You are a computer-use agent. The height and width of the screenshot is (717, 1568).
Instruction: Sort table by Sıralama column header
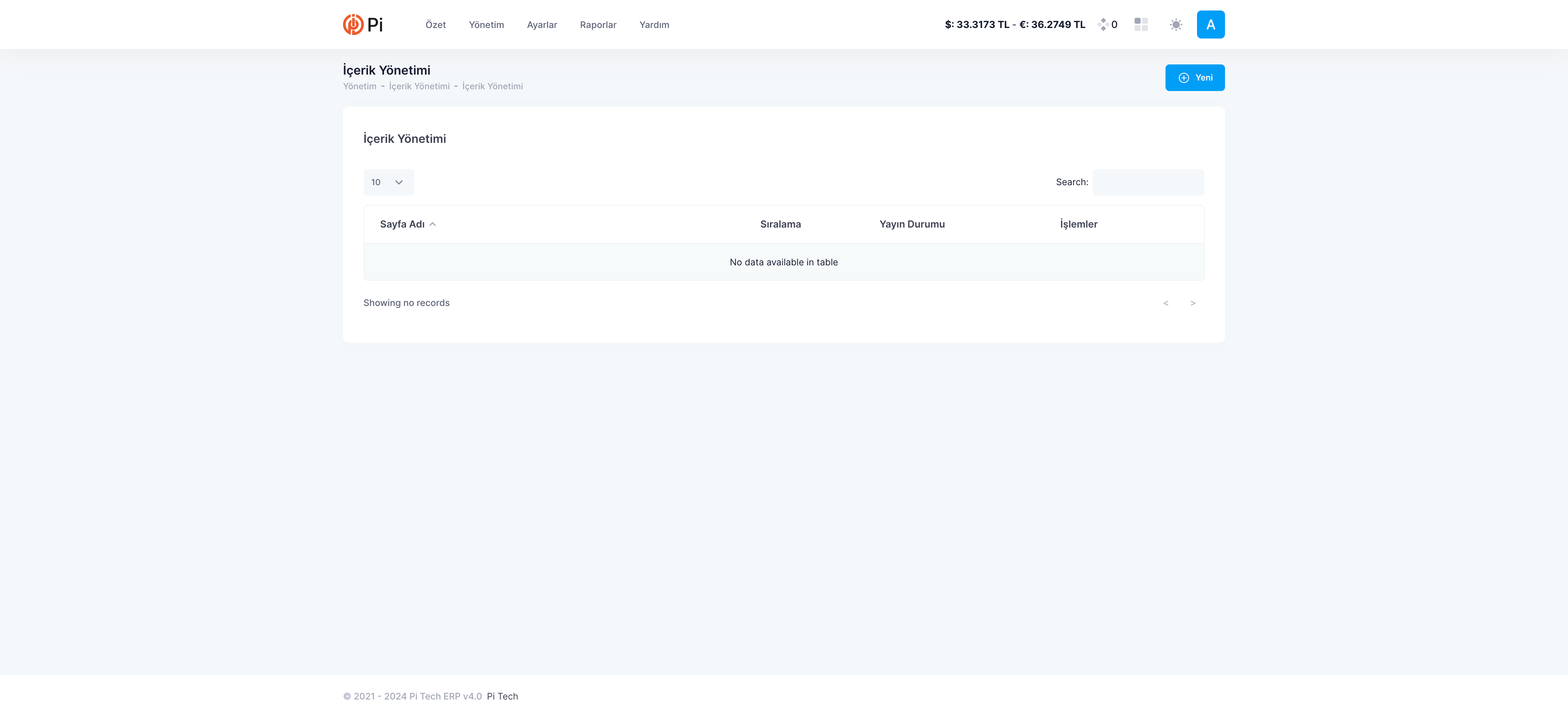pyautogui.click(x=780, y=224)
